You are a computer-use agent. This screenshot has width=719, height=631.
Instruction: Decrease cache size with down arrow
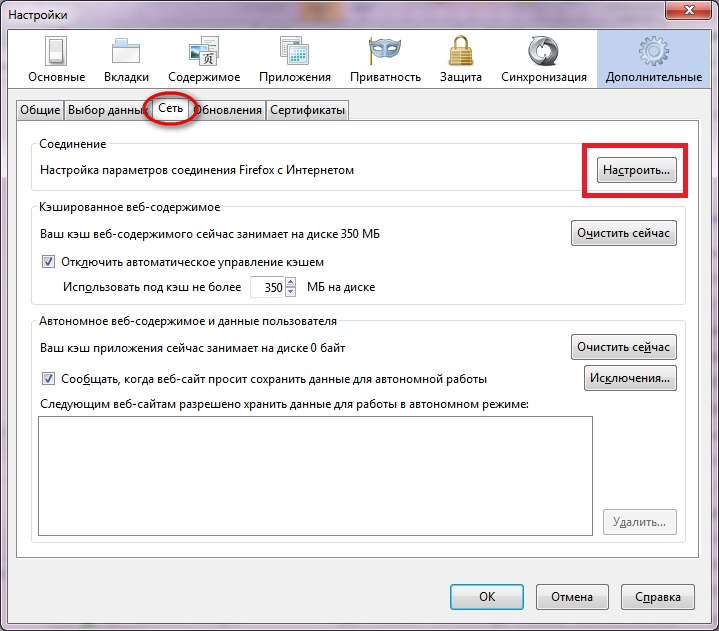pos(290,292)
